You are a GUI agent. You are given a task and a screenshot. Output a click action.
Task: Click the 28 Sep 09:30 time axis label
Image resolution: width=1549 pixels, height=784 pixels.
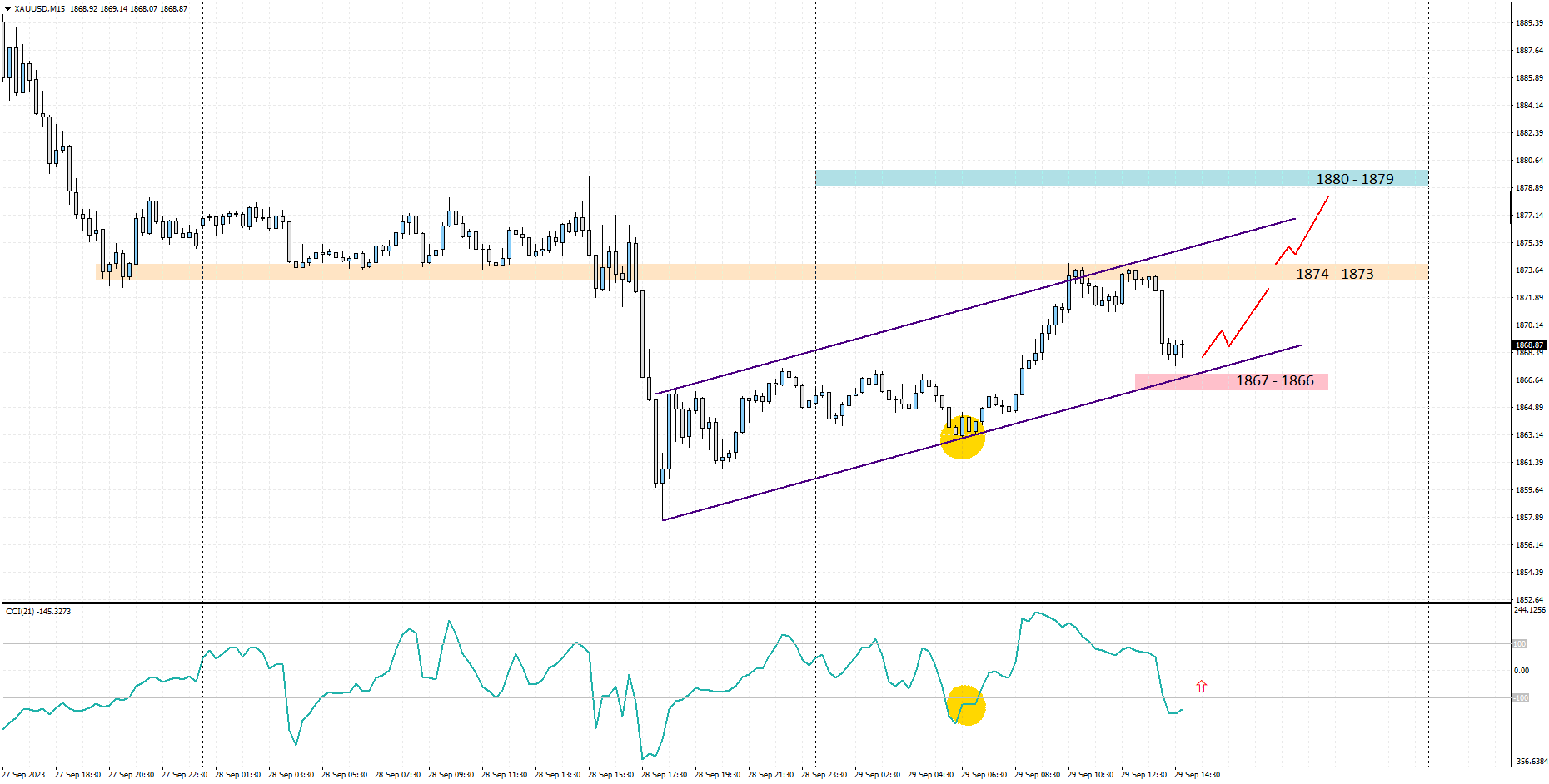(451, 775)
